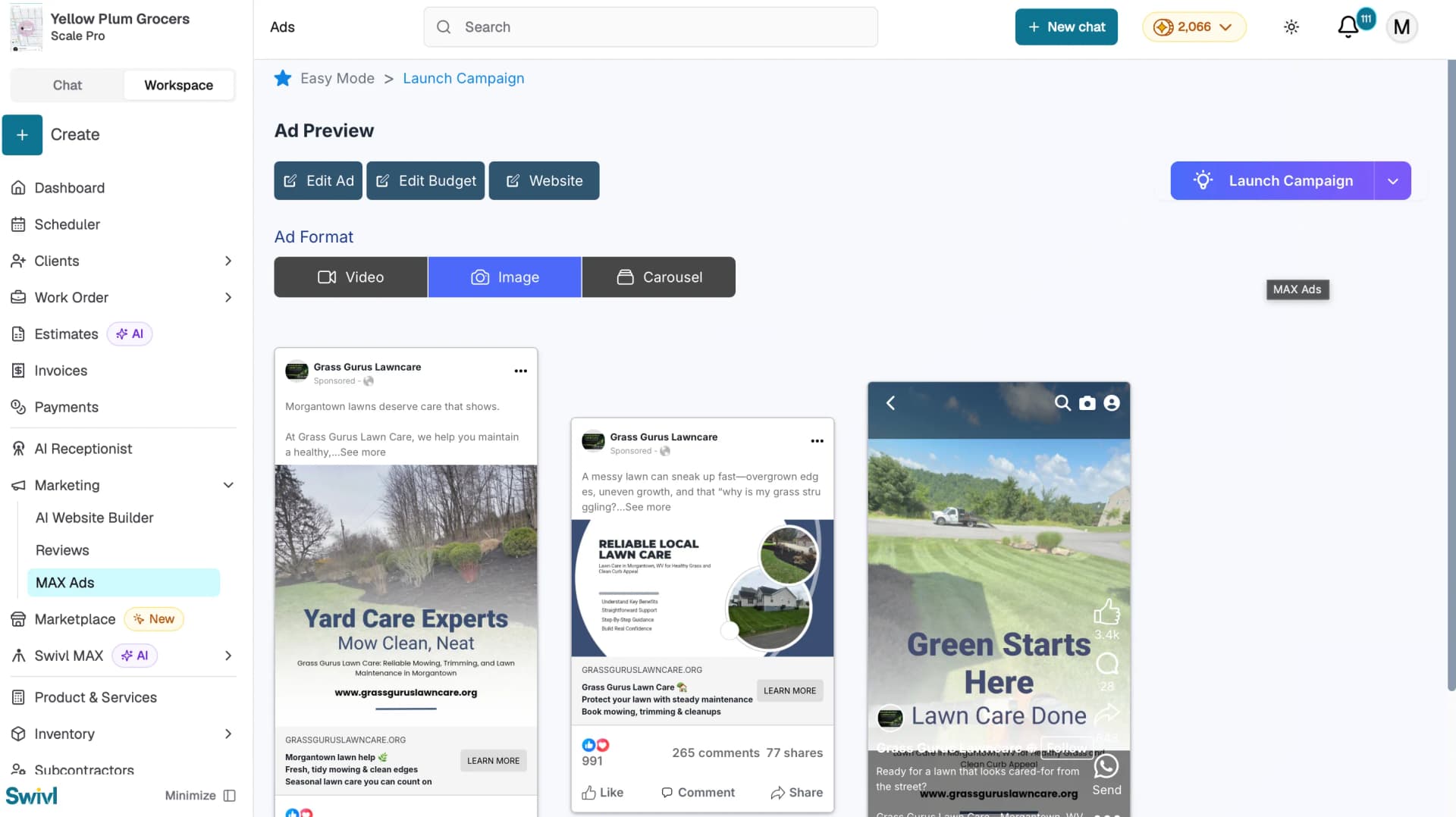This screenshot has width=1456, height=817.
Task: Expand Swivl MAX submenu chevron
Action: (x=228, y=656)
